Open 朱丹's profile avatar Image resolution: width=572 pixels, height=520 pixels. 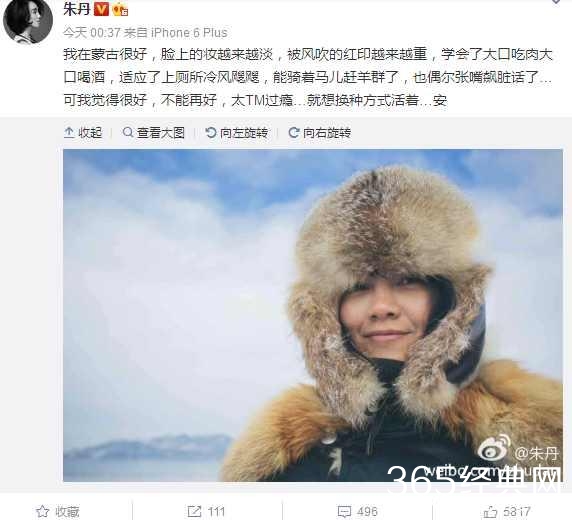click(28, 22)
